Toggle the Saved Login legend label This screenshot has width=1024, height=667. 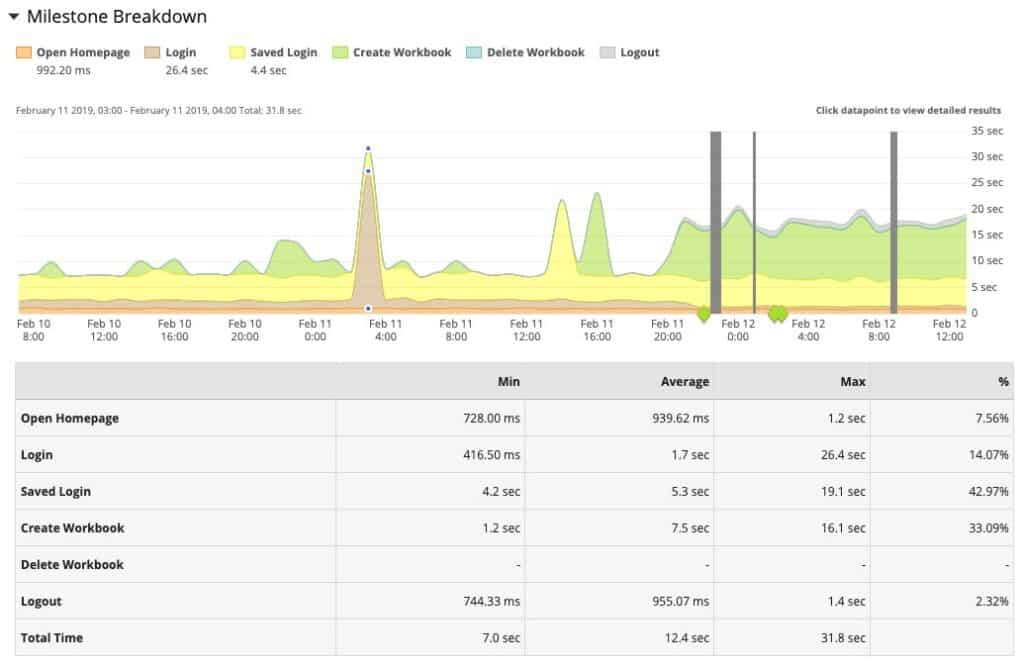point(283,52)
